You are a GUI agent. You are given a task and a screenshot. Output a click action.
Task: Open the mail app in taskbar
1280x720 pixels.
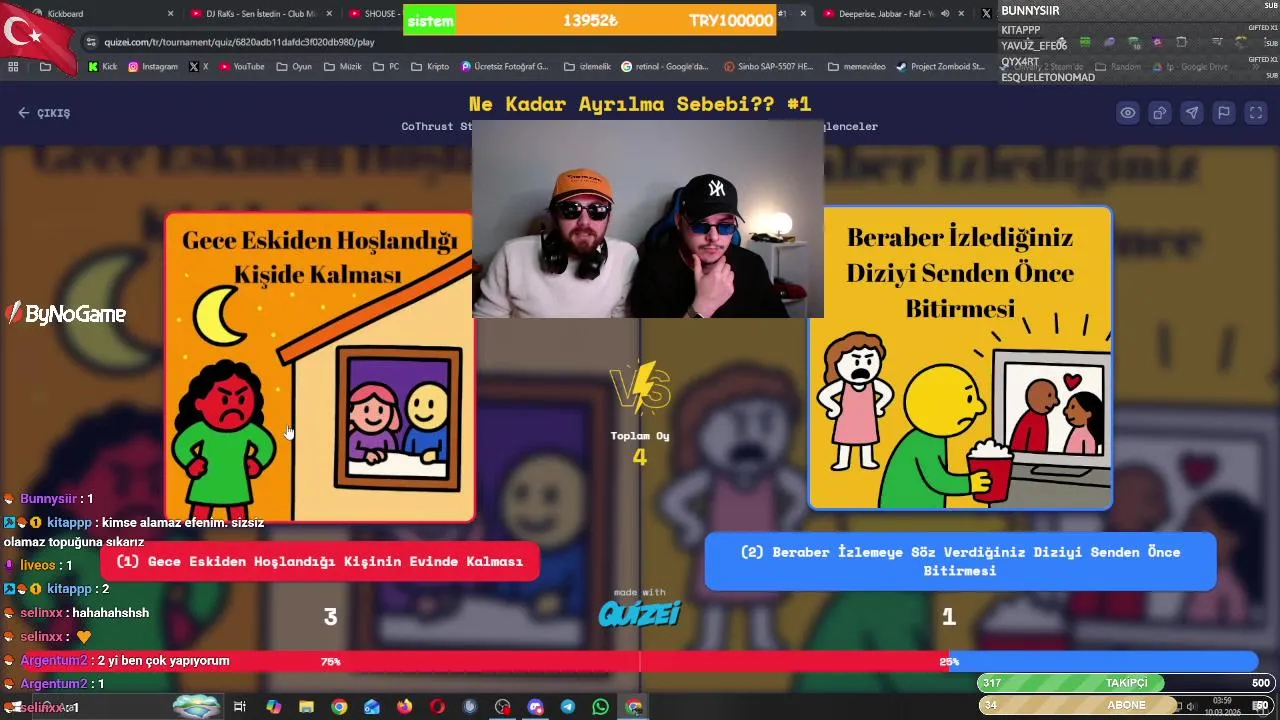tap(372, 707)
